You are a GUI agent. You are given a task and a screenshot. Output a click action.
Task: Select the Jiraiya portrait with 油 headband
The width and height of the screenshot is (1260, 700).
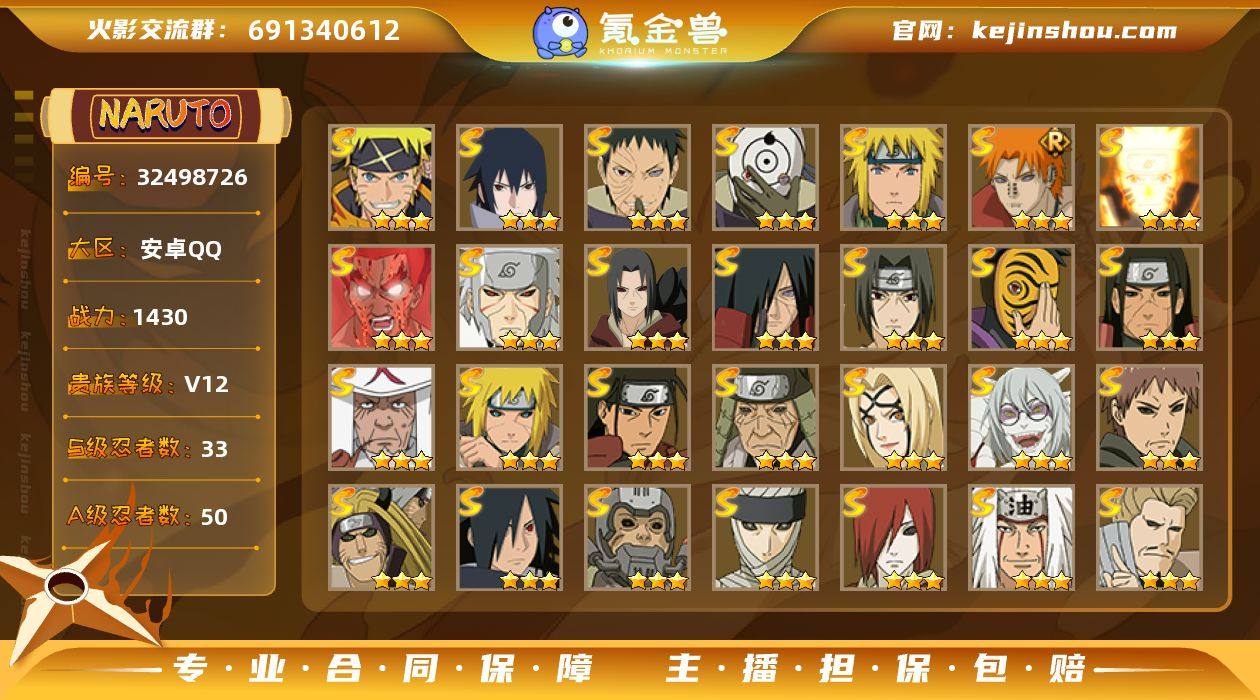pos(1020,537)
